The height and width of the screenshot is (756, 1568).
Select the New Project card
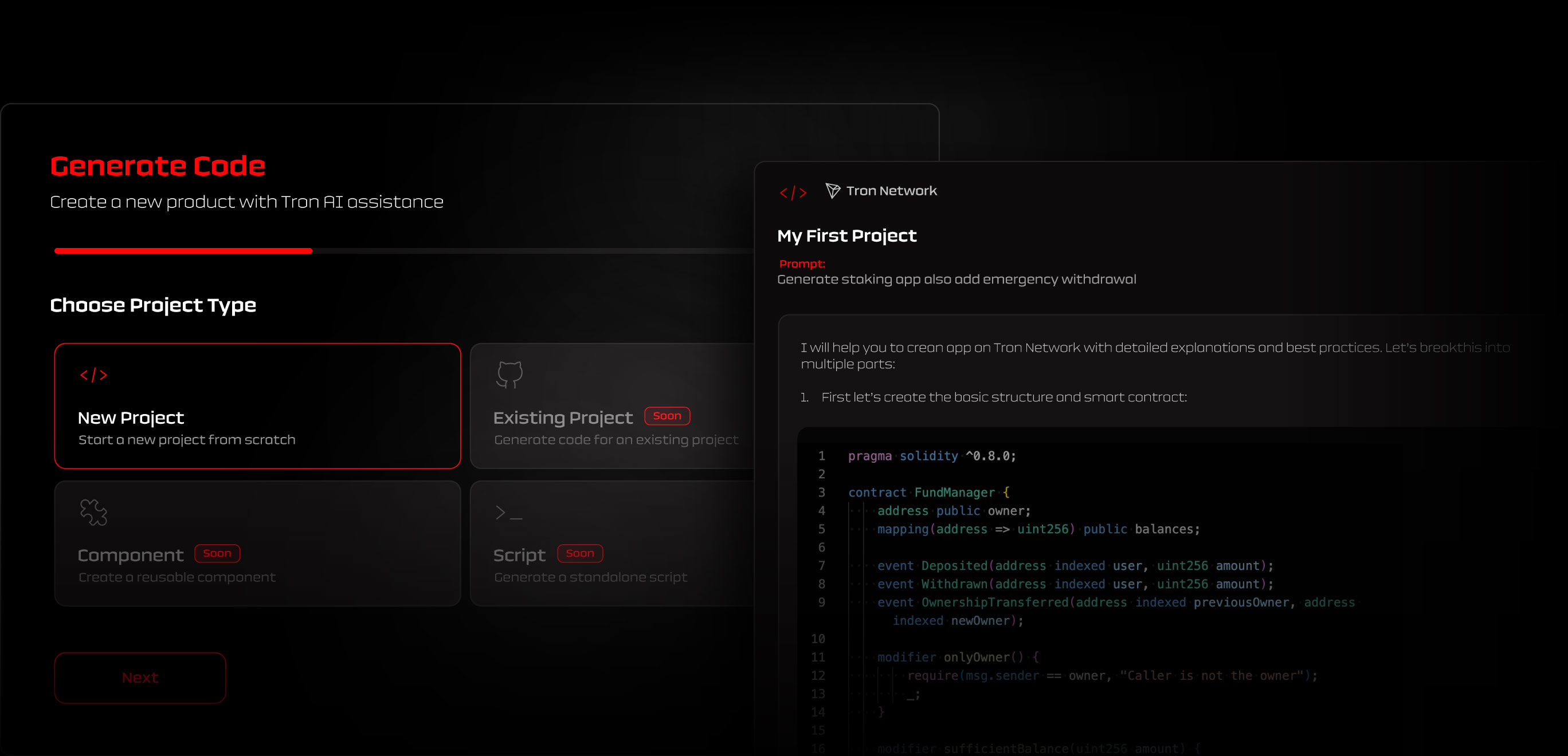coord(257,405)
